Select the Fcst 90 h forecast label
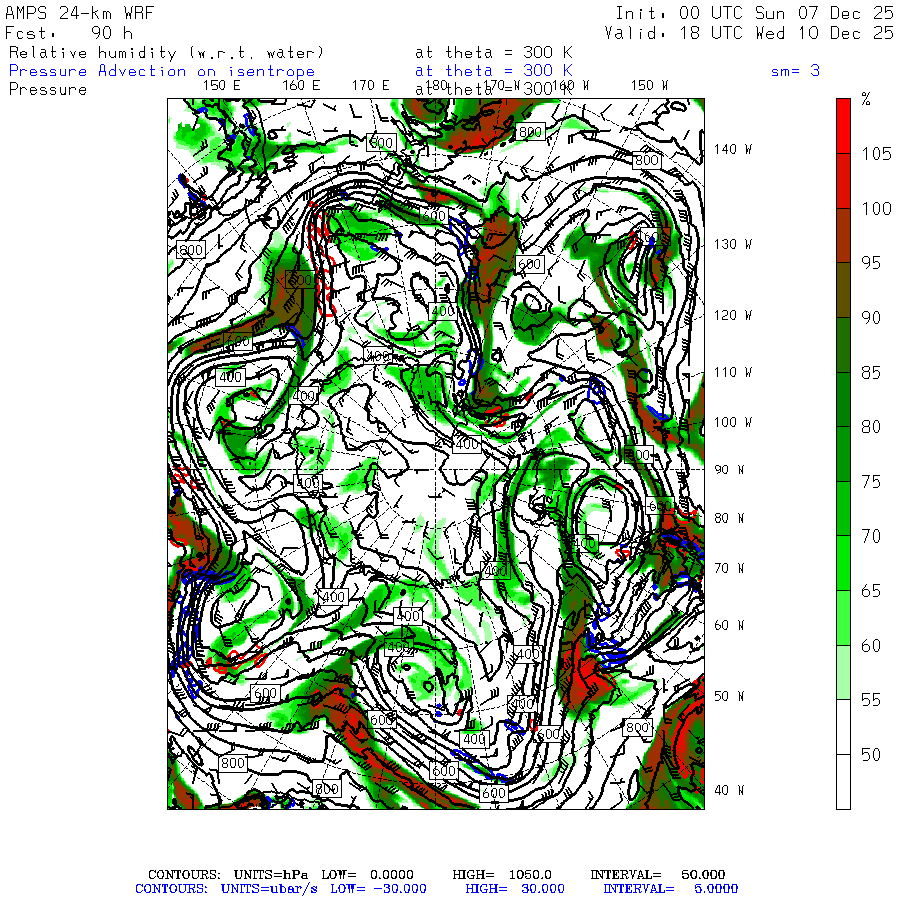Image resolution: width=900 pixels, height=900 pixels. tap(70, 33)
